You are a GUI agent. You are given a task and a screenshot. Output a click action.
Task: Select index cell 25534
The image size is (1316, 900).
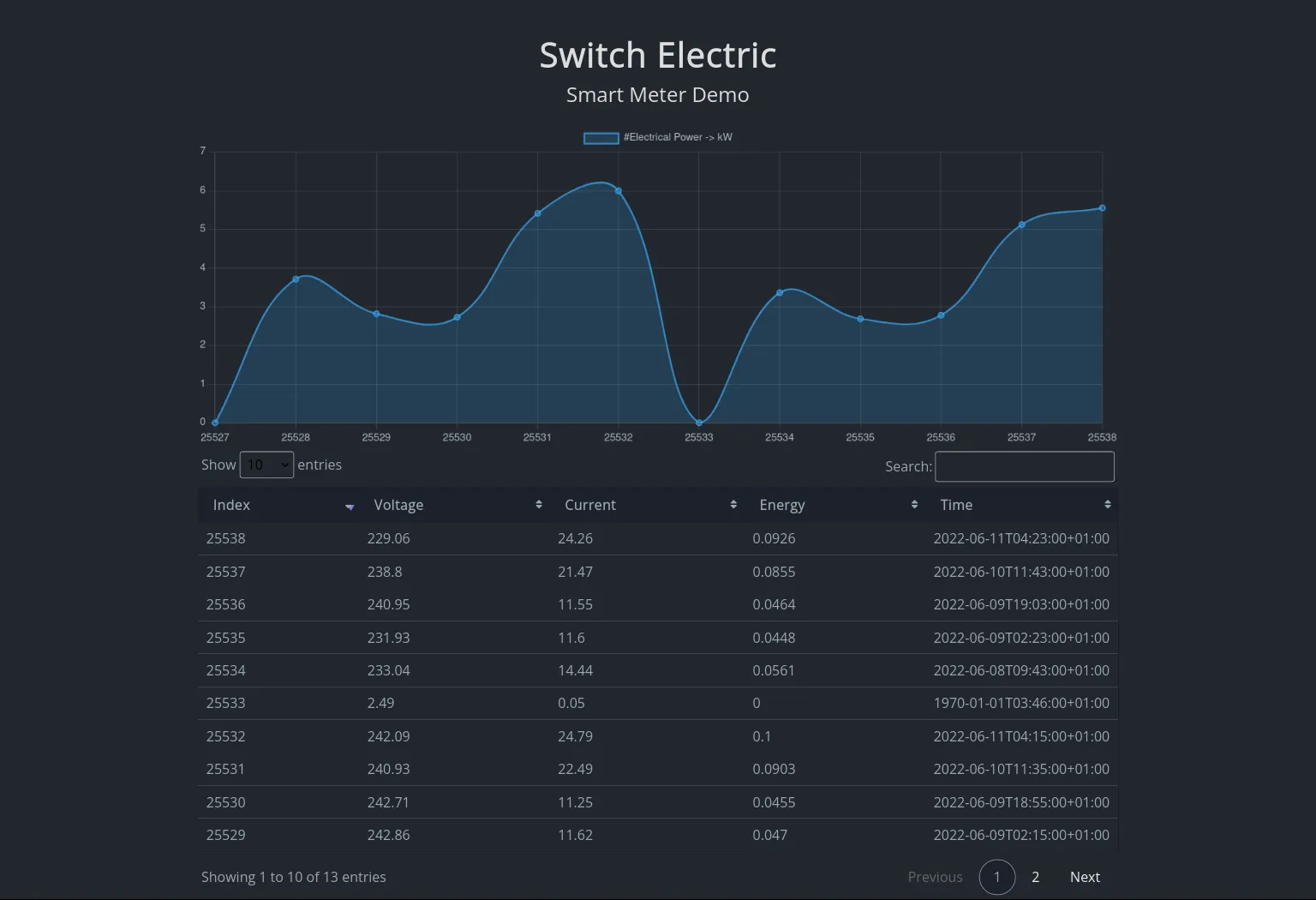226,670
